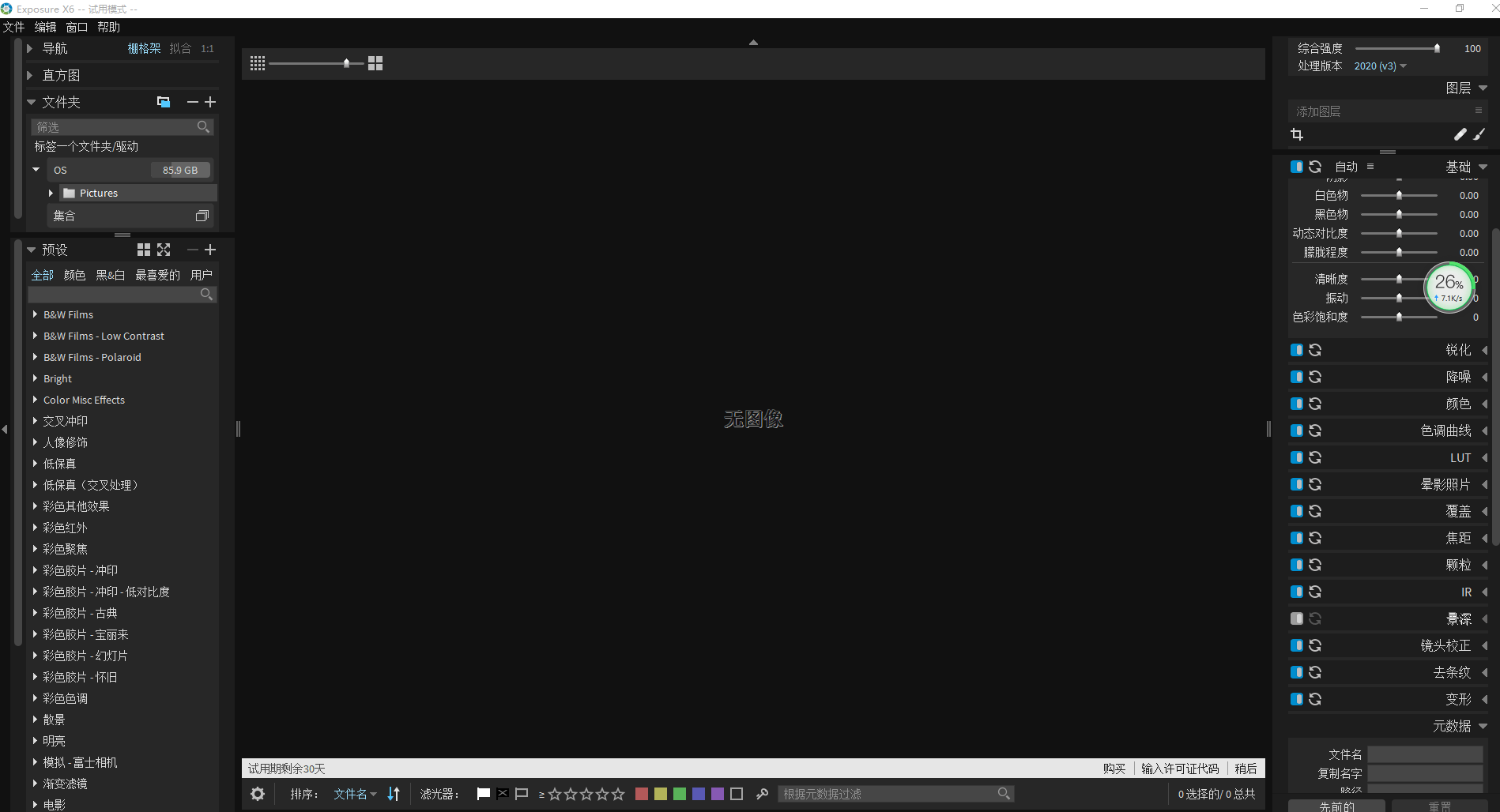Add new preset with plus icon
Image resolution: width=1500 pixels, height=812 pixels.
(x=210, y=250)
